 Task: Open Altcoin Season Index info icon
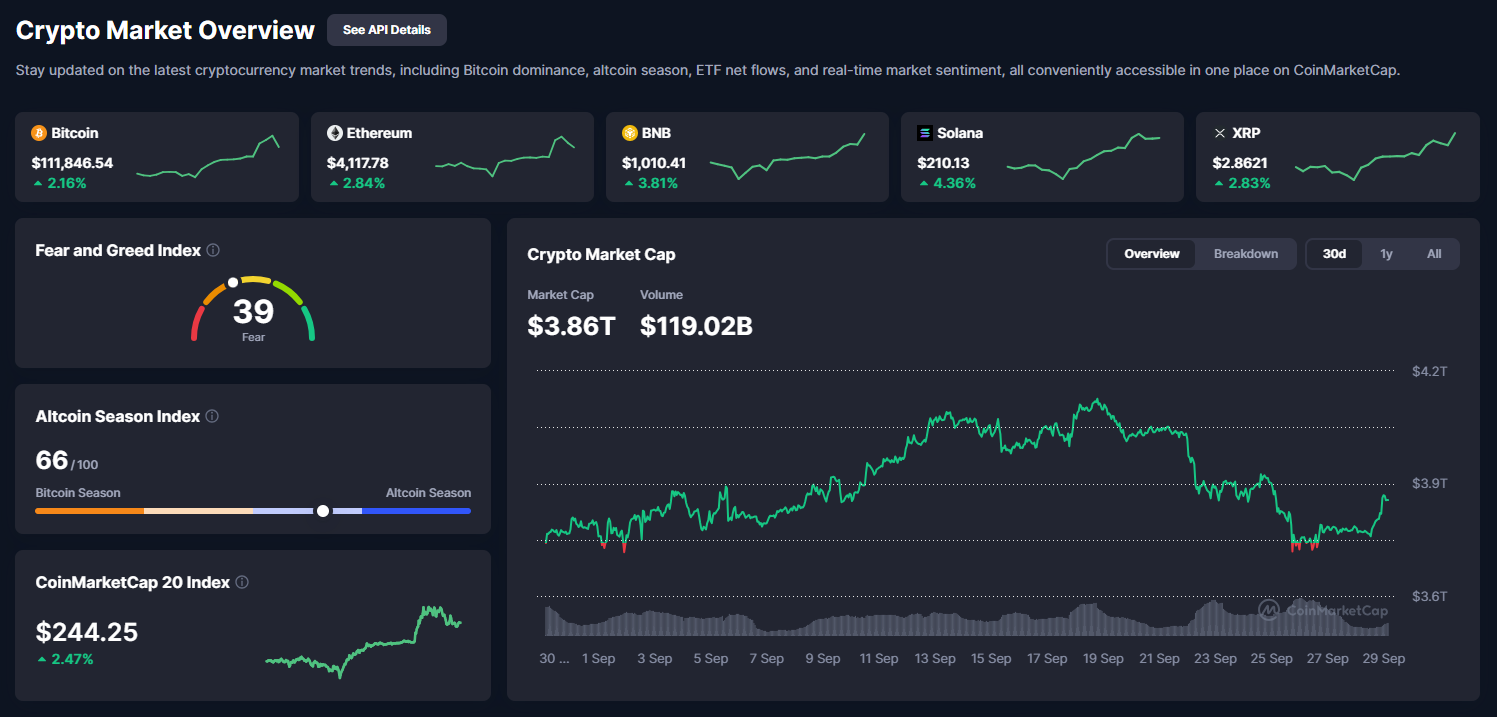point(212,416)
